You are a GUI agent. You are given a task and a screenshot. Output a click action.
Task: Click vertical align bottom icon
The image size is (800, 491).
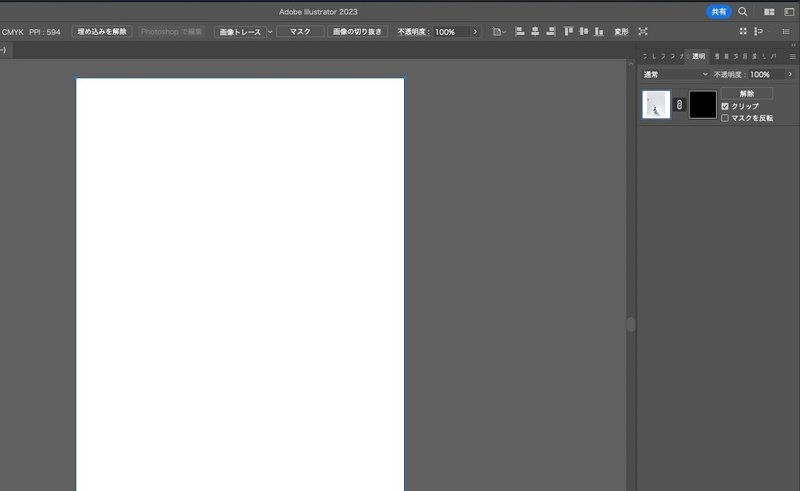599,32
